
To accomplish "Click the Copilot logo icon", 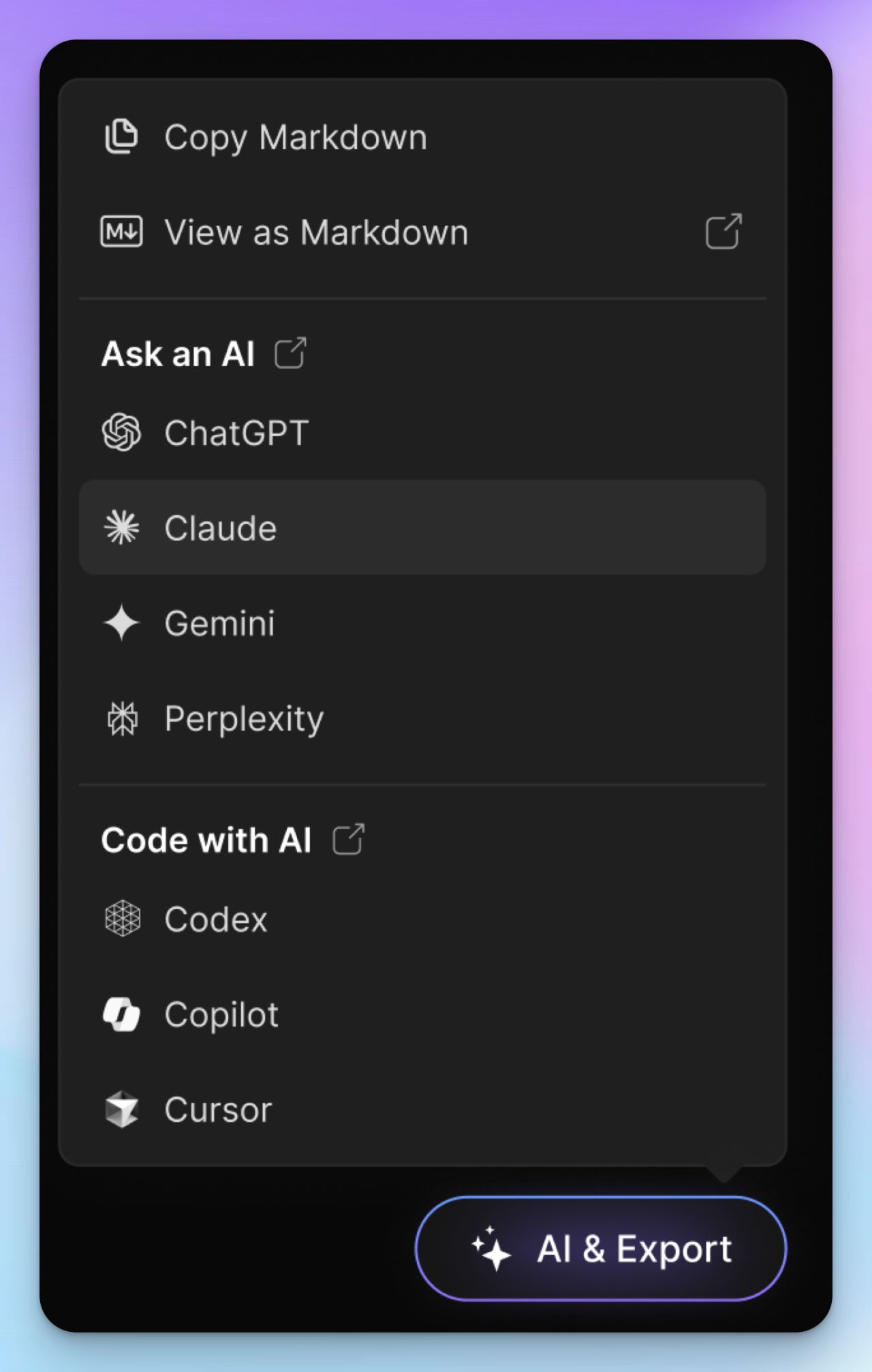I will click(121, 1014).
